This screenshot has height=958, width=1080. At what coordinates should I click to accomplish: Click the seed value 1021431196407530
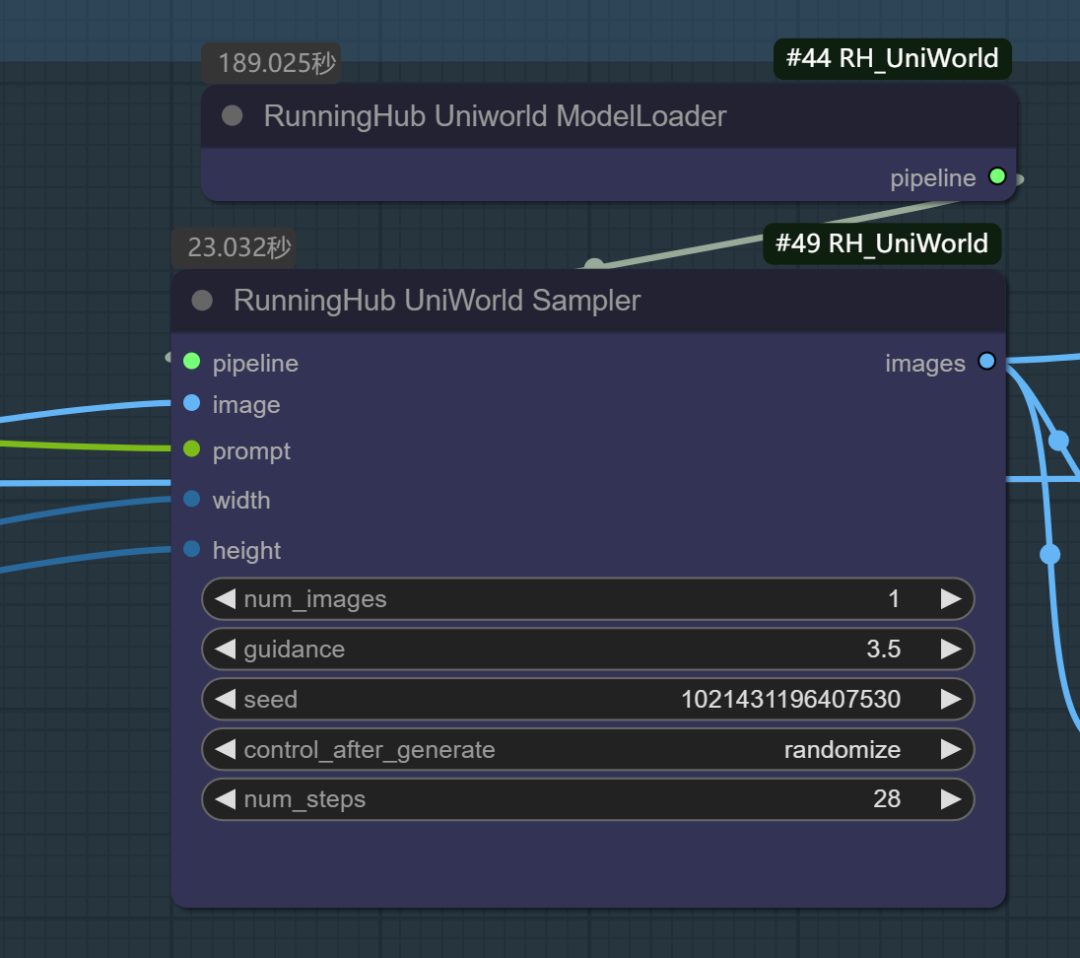pyautogui.click(x=791, y=699)
